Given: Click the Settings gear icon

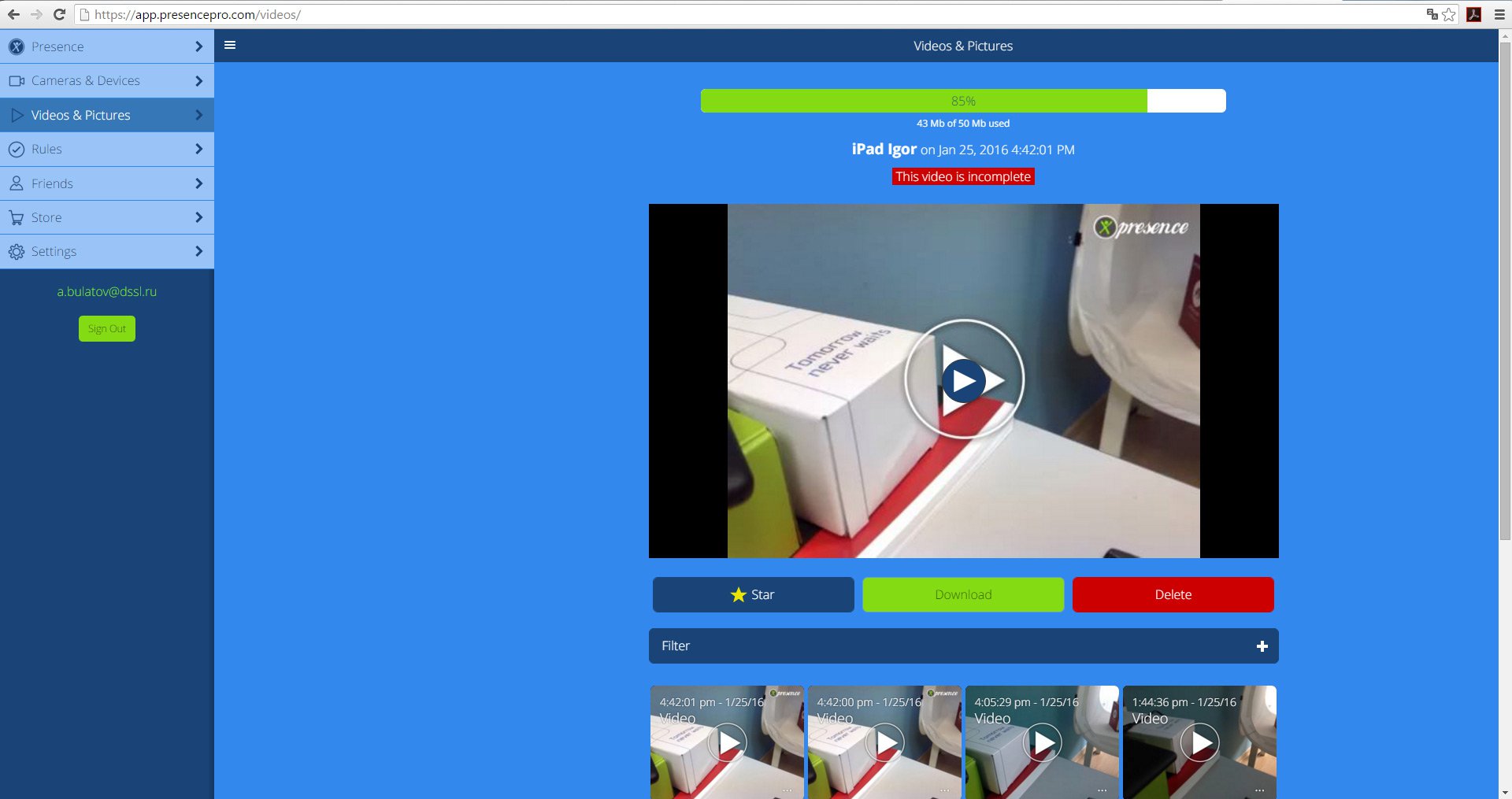Looking at the screenshot, I should (x=17, y=252).
